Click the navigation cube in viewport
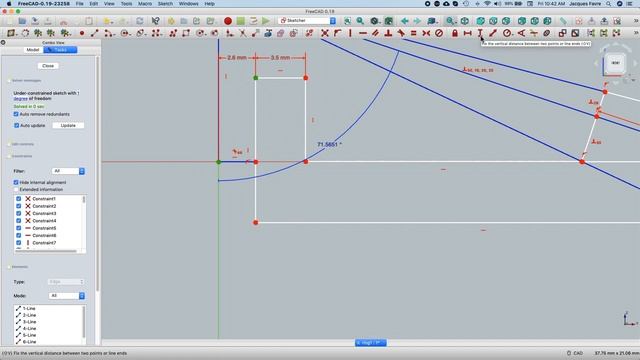The height and width of the screenshot is (360, 640). pyautogui.click(x=616, y=63)
